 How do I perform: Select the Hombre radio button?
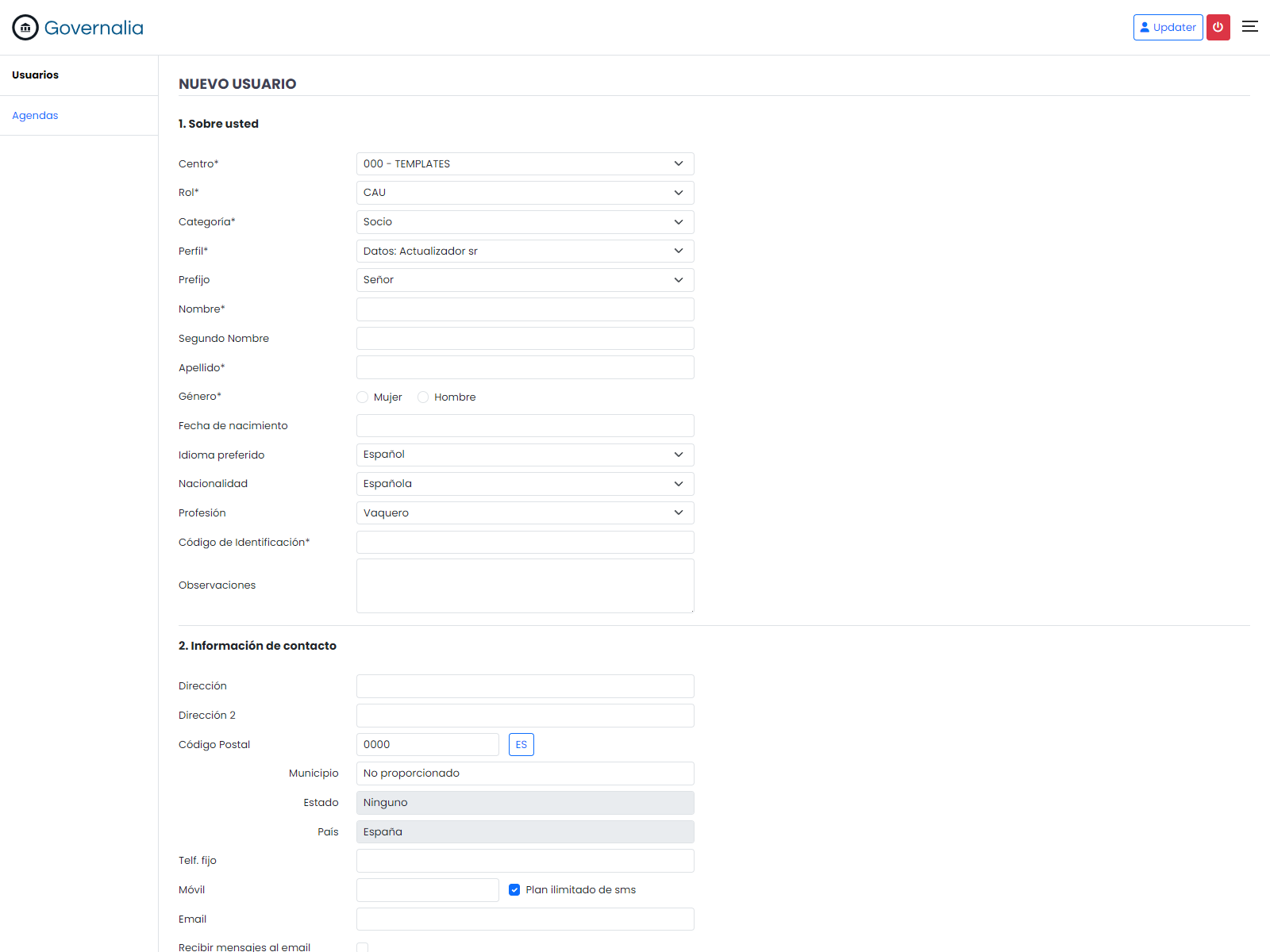click(x=423, y=397)
